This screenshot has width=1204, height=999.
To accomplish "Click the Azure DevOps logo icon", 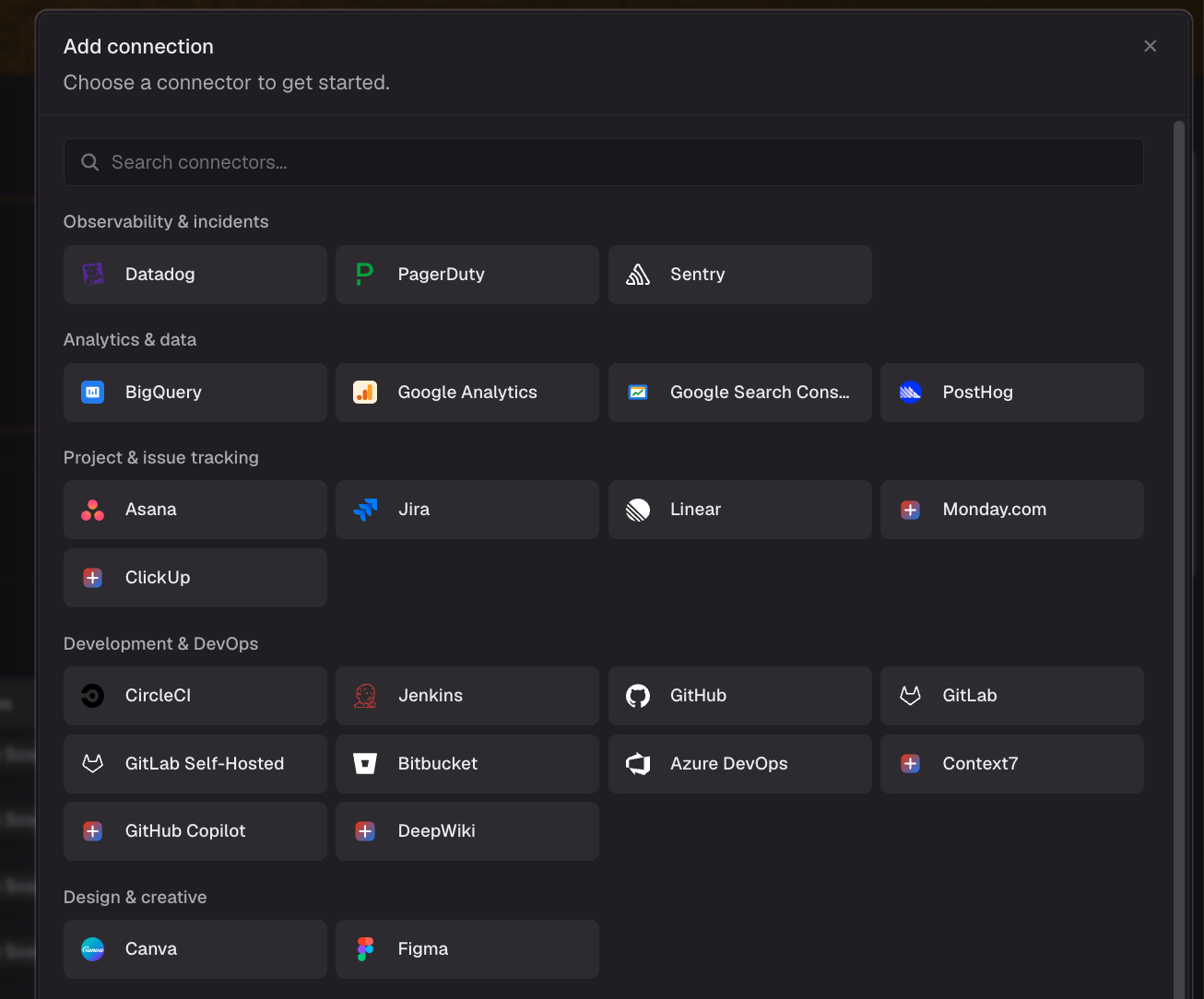I will [638, 764].
